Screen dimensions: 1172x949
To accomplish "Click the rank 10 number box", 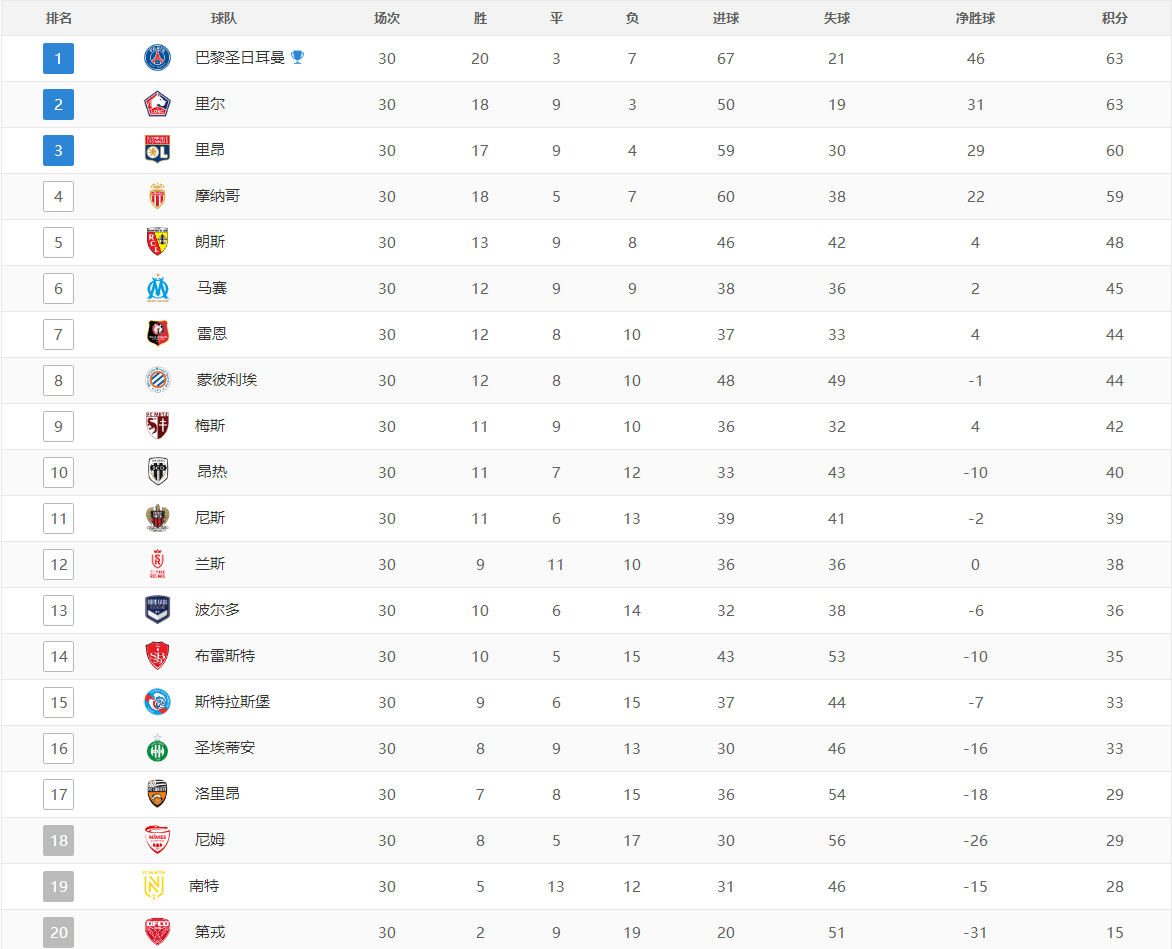I will click(x=59, y=472).
